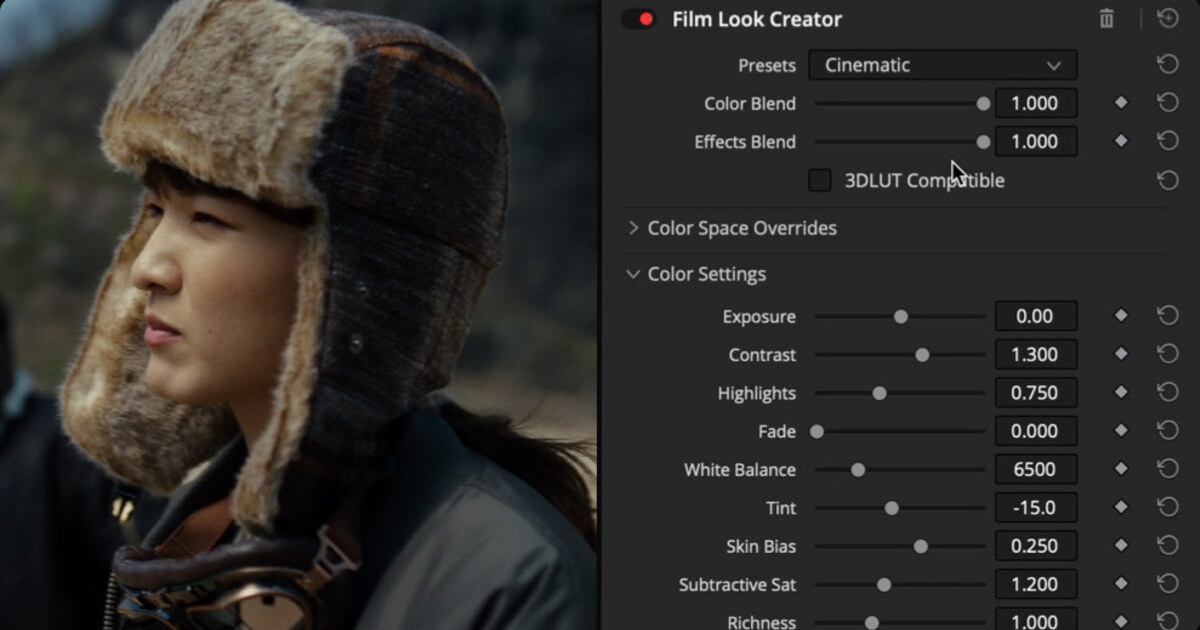Click the keyframe diamond next to Color Blend
Screen dimensions: 1200x630
(x=1121, y=102)
